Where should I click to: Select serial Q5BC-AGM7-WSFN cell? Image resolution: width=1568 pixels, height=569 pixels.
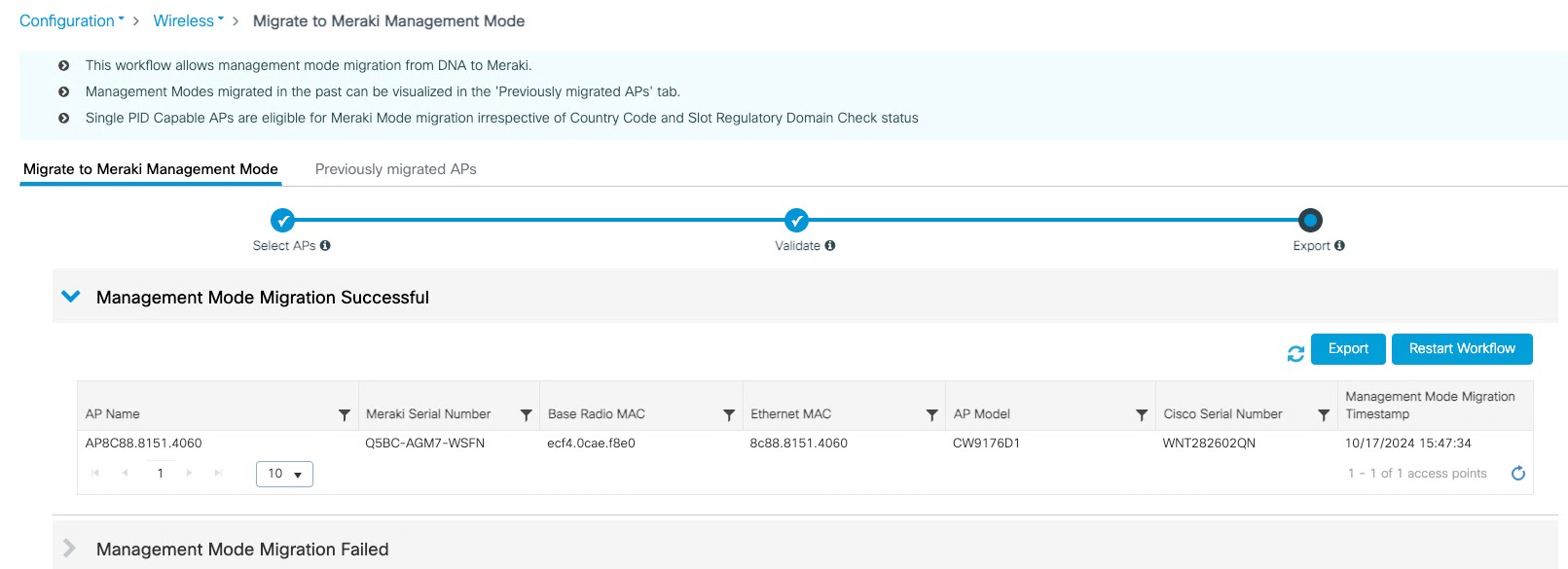tap(424, 444)
